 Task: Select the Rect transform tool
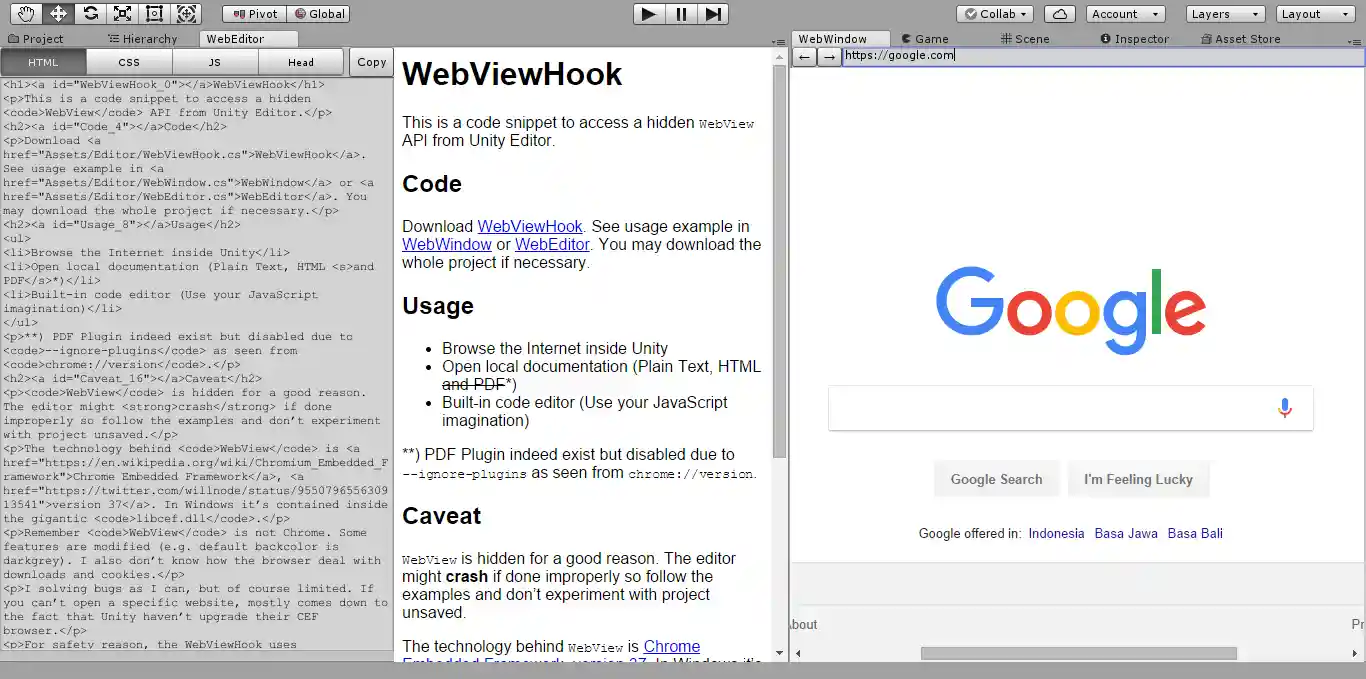(155, 13)
